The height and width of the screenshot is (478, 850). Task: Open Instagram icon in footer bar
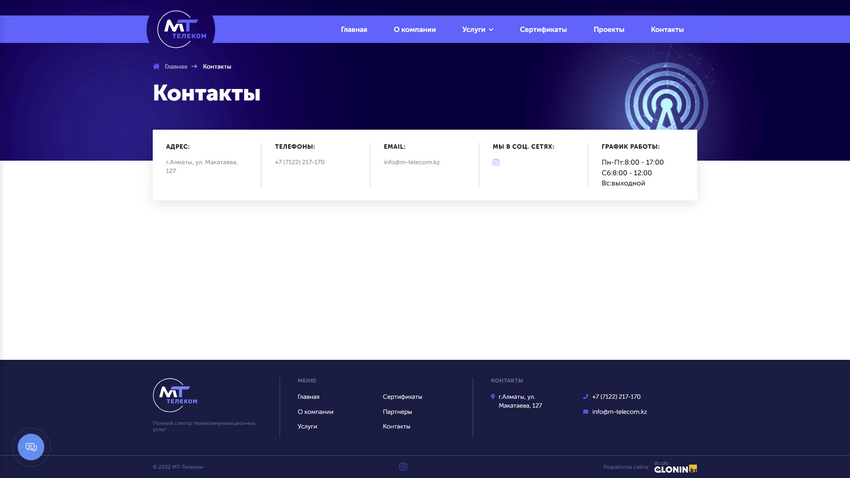tap(403, 467)
